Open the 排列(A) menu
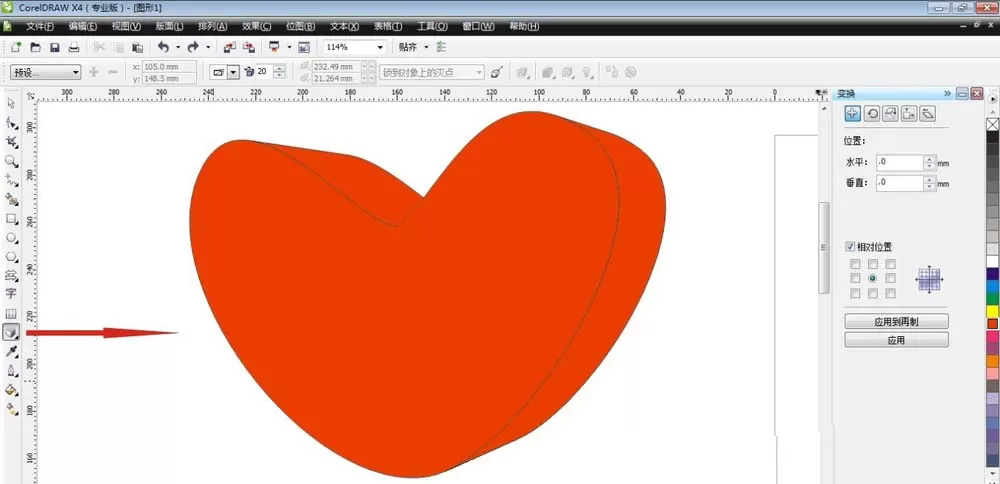The height and width of the screenshot is (484, 1000). coord(213,26)
